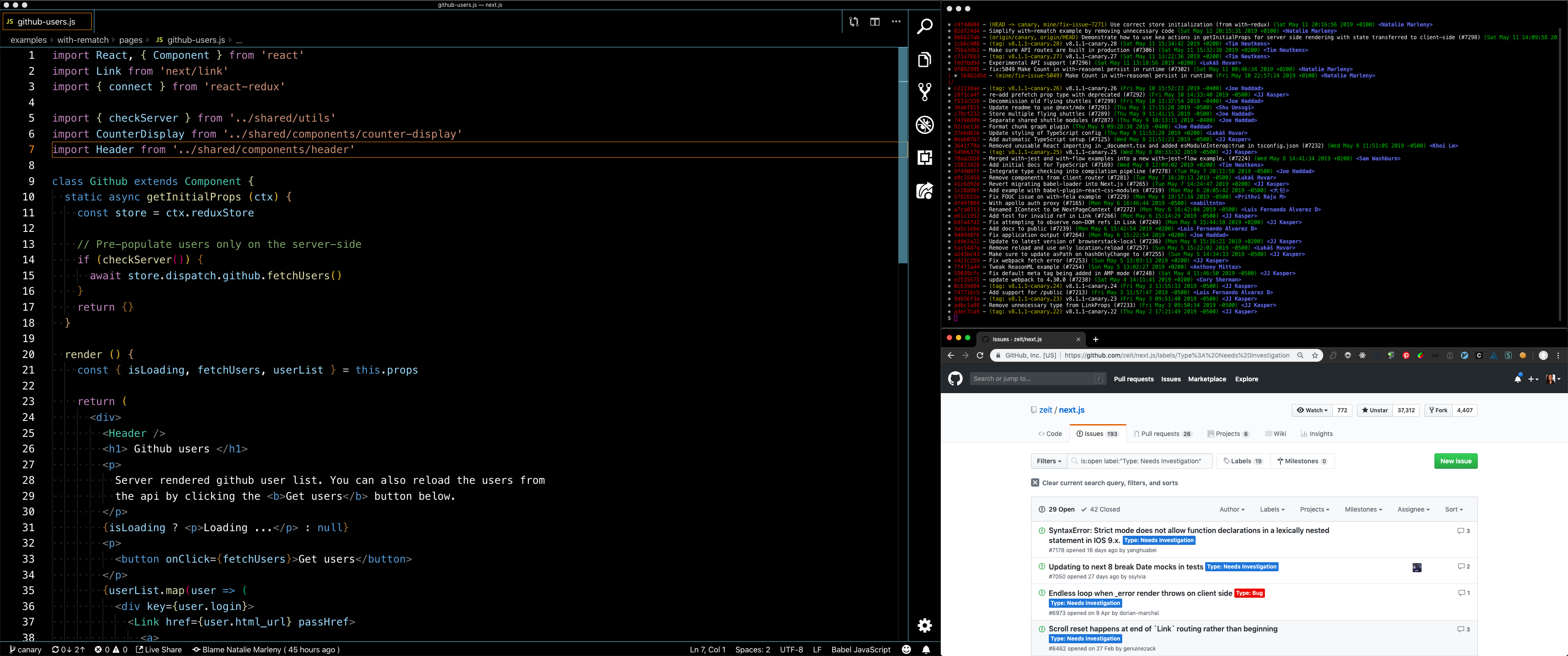Open the Manage gear in VS Code
This screenshot has width=1568, height=656.
coord(924,625)
